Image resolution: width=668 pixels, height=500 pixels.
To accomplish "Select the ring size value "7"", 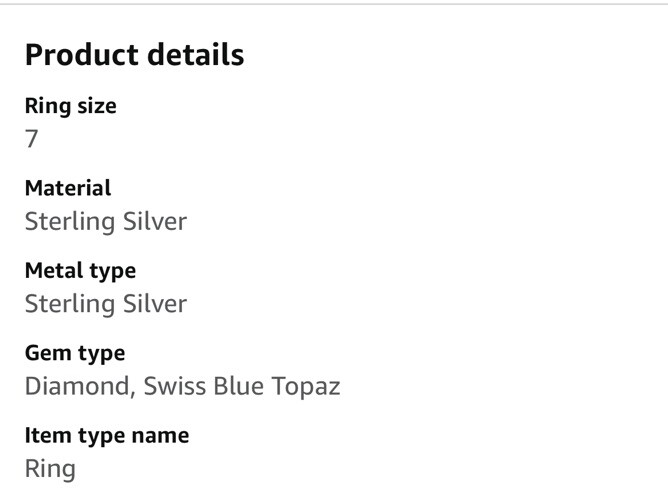I will coord(32,139).
